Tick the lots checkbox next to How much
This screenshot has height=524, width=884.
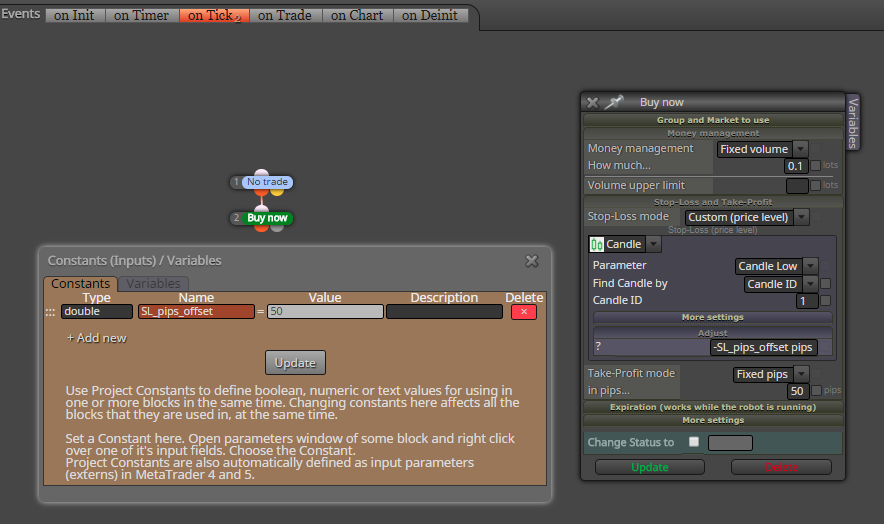815,166
